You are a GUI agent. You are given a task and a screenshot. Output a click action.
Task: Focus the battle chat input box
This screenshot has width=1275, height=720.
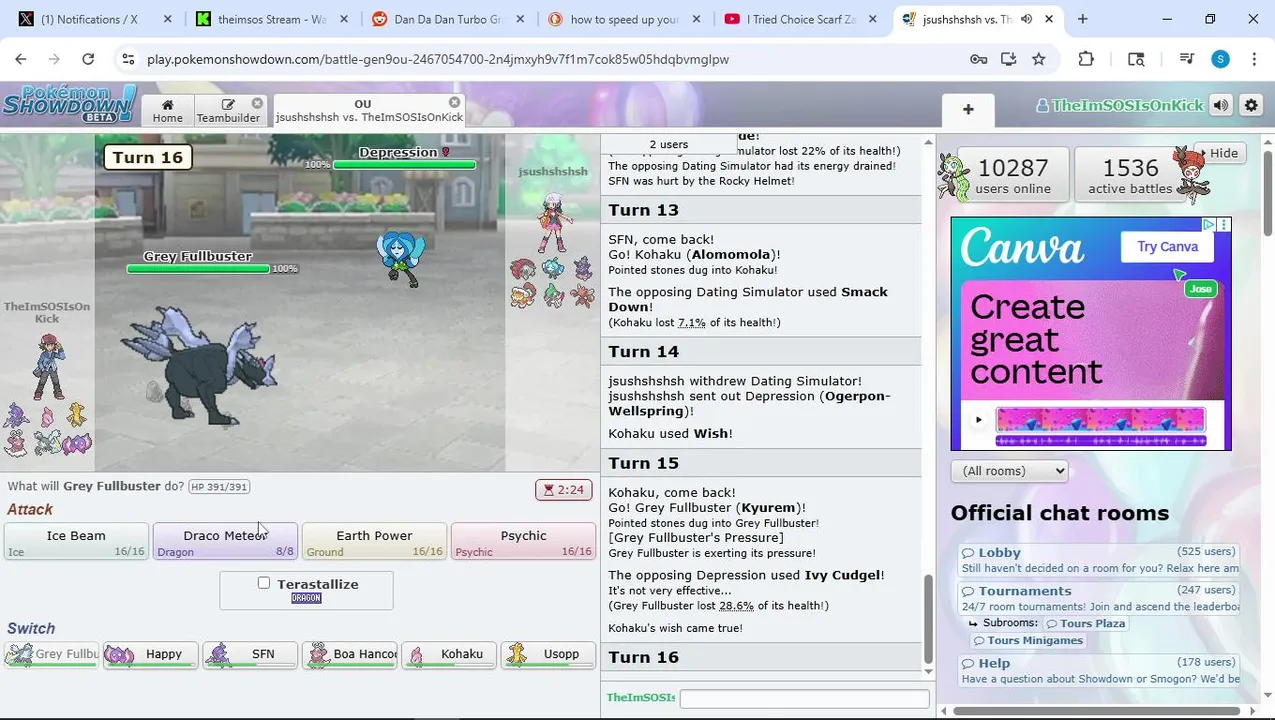click(x=804, y=698)
